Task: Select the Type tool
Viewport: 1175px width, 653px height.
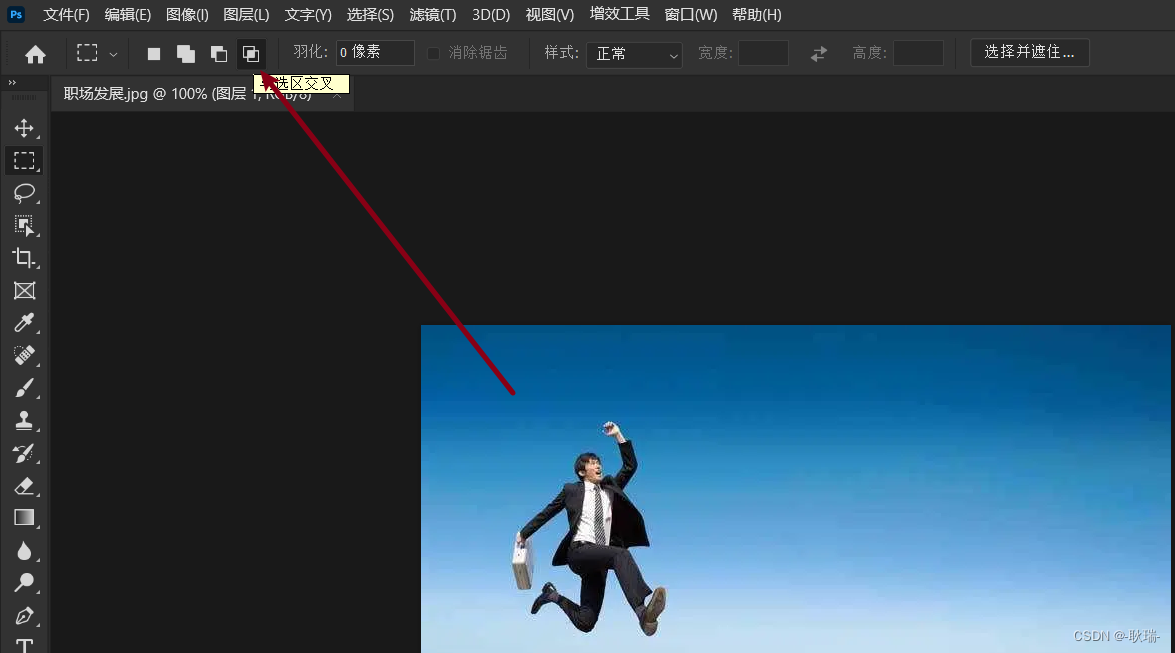Action: pyautogui.click(x=26, y=645)
